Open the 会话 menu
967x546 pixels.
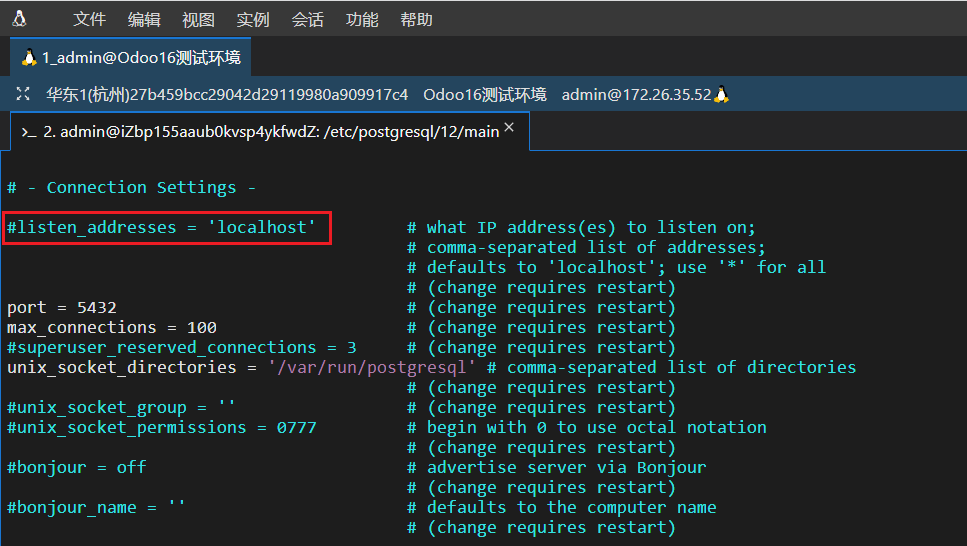(307, 20)
